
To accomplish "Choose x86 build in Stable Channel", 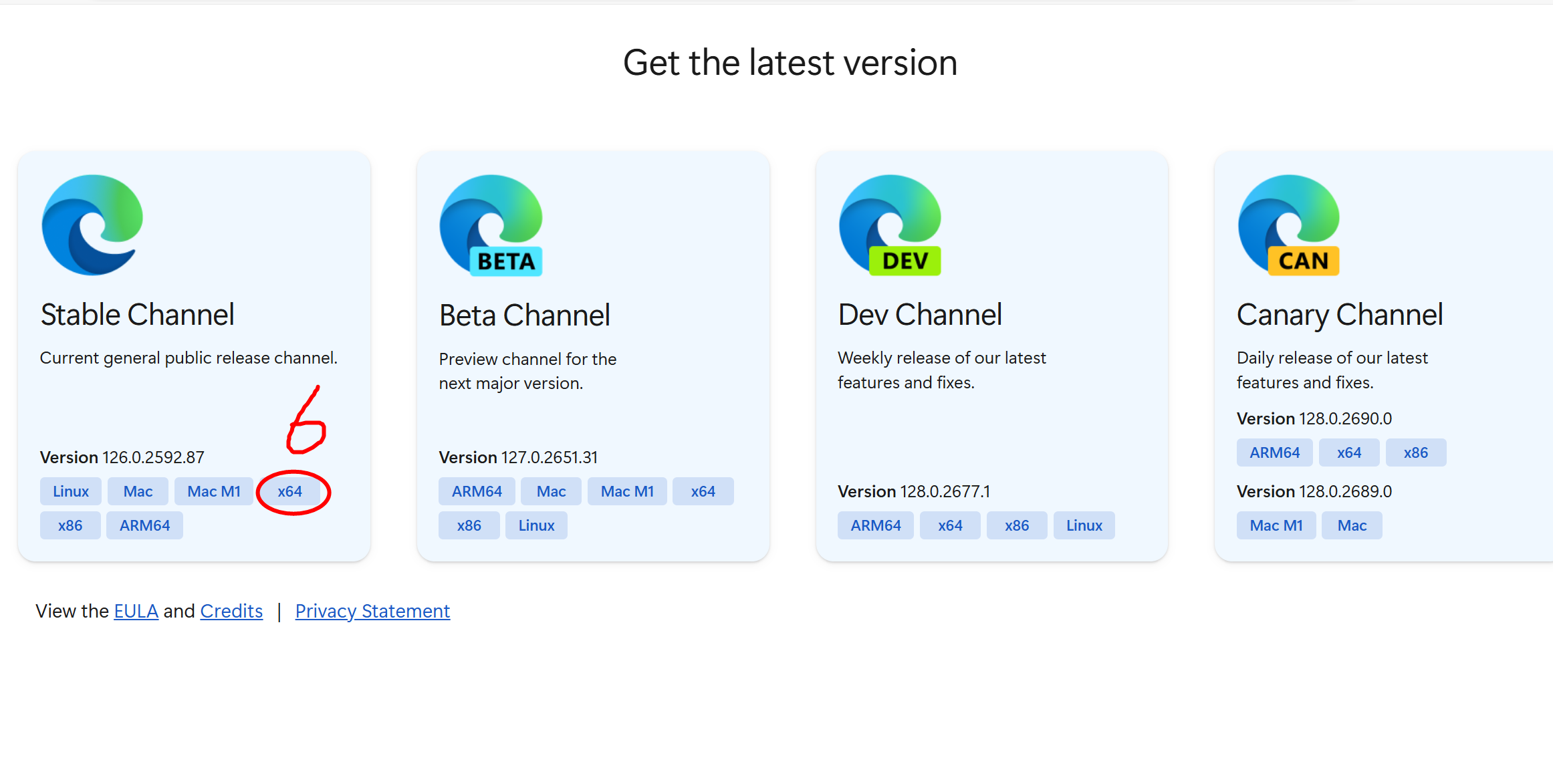I will tap(70, 525).
